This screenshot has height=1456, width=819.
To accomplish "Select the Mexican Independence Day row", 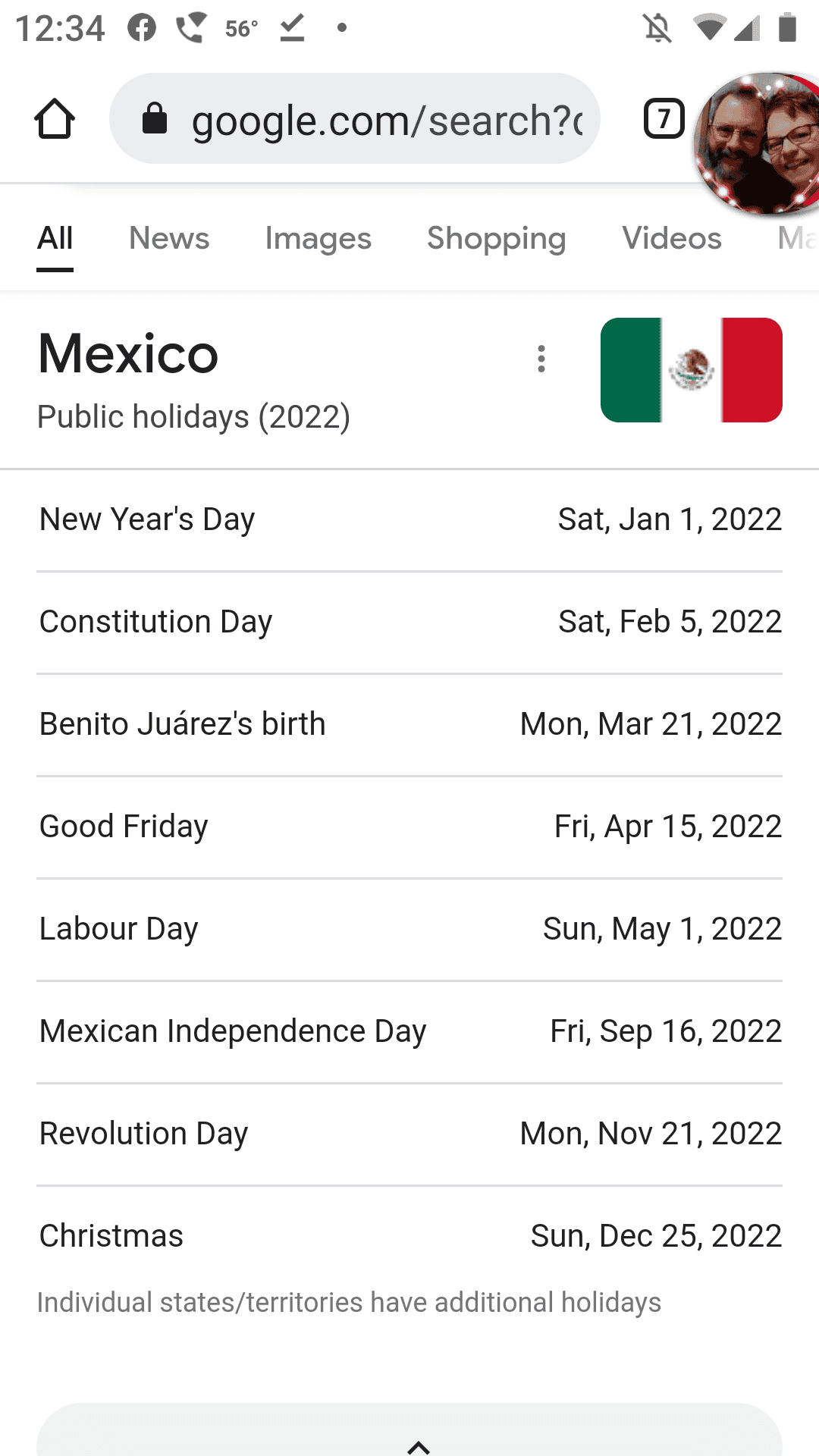I will click(409, 1031).
